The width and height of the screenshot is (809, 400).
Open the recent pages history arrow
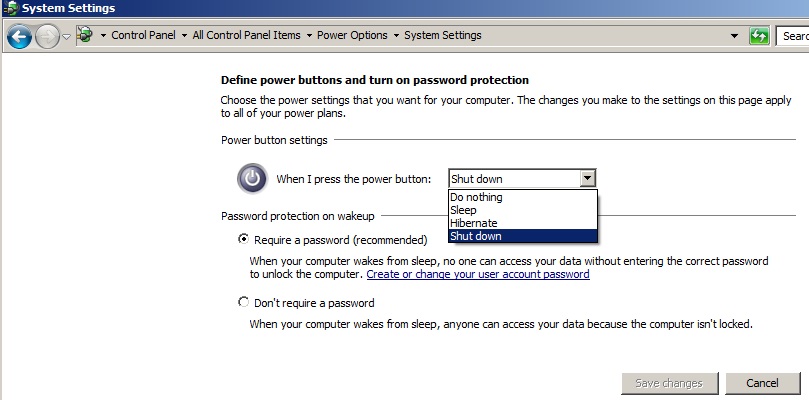coord(67,37)
